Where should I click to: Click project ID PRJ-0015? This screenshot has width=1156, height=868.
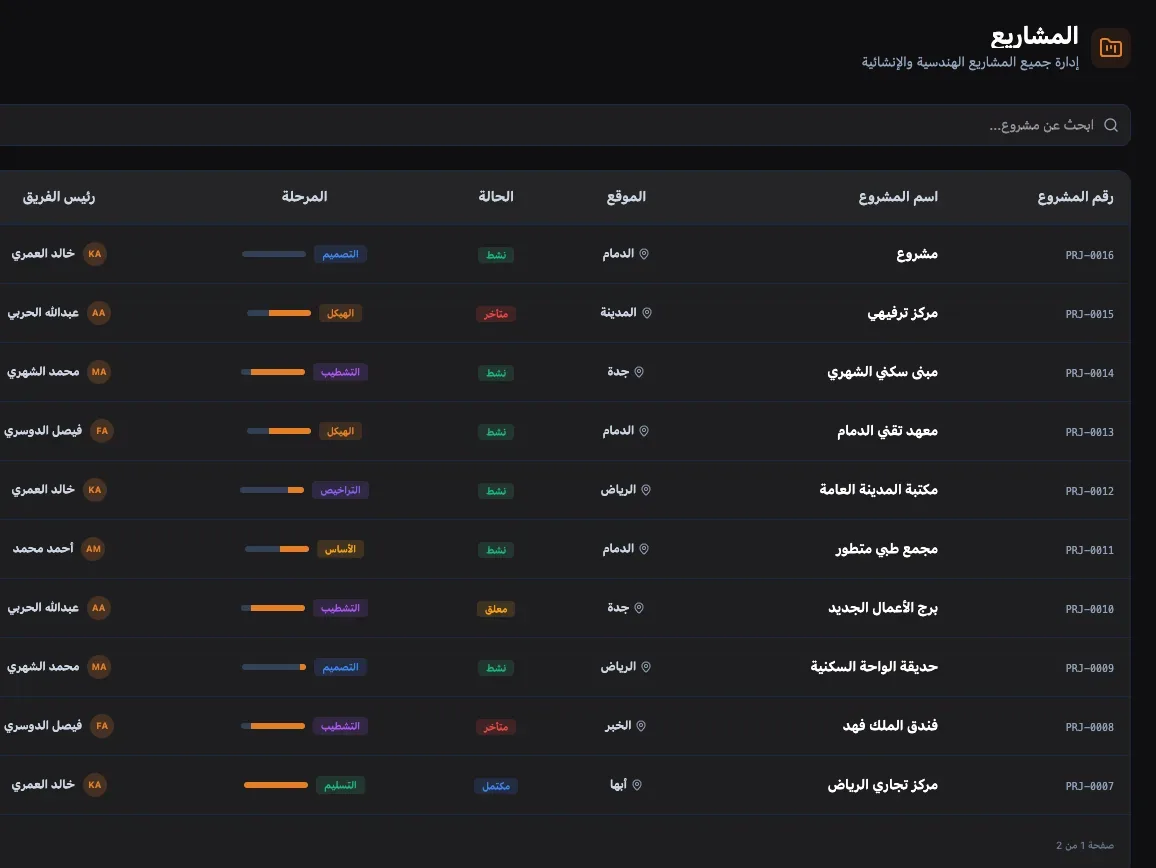point(1089,314)
